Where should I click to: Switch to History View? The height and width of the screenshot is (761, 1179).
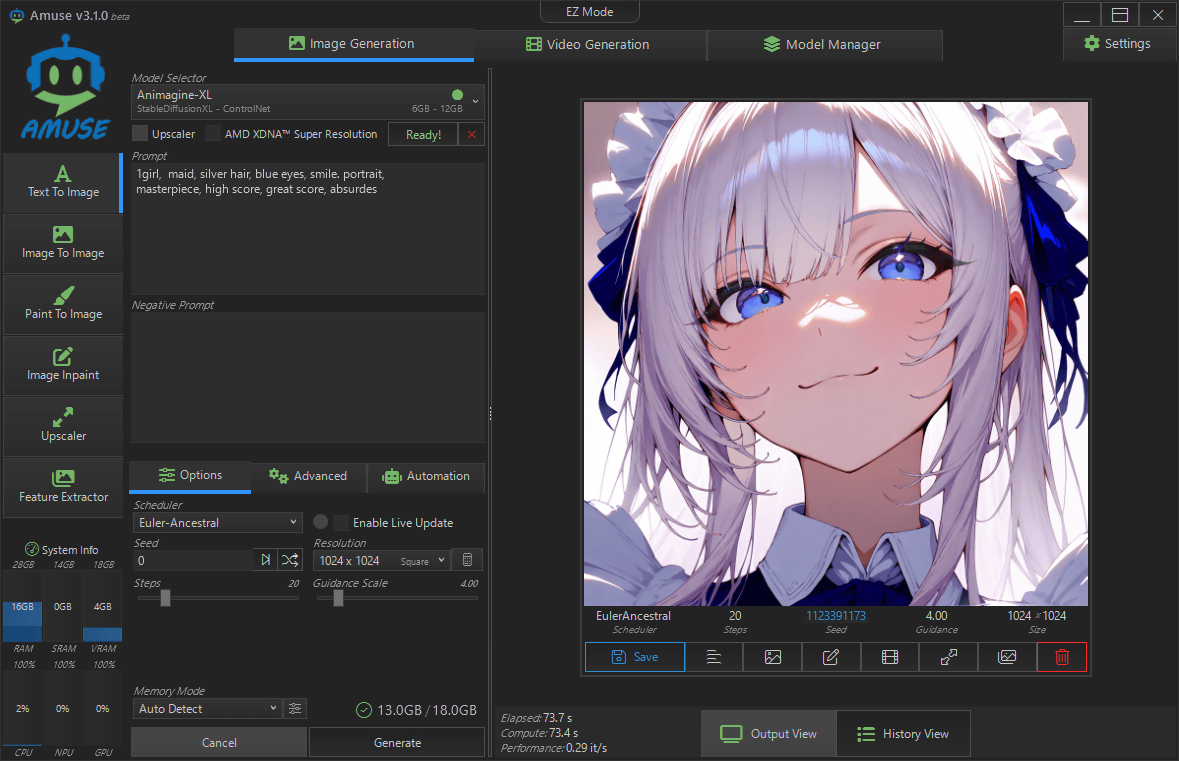pos(903,734)
